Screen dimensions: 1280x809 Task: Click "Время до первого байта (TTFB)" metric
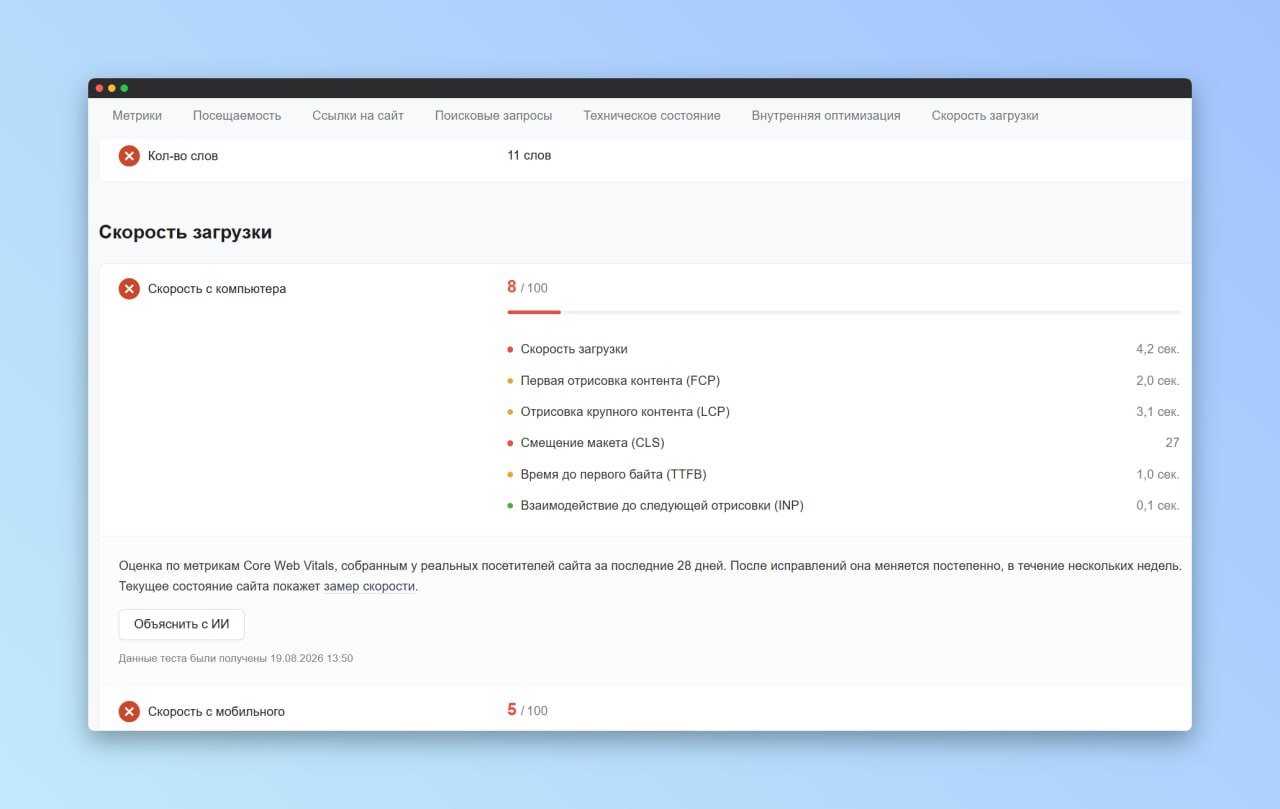[613, 474]
